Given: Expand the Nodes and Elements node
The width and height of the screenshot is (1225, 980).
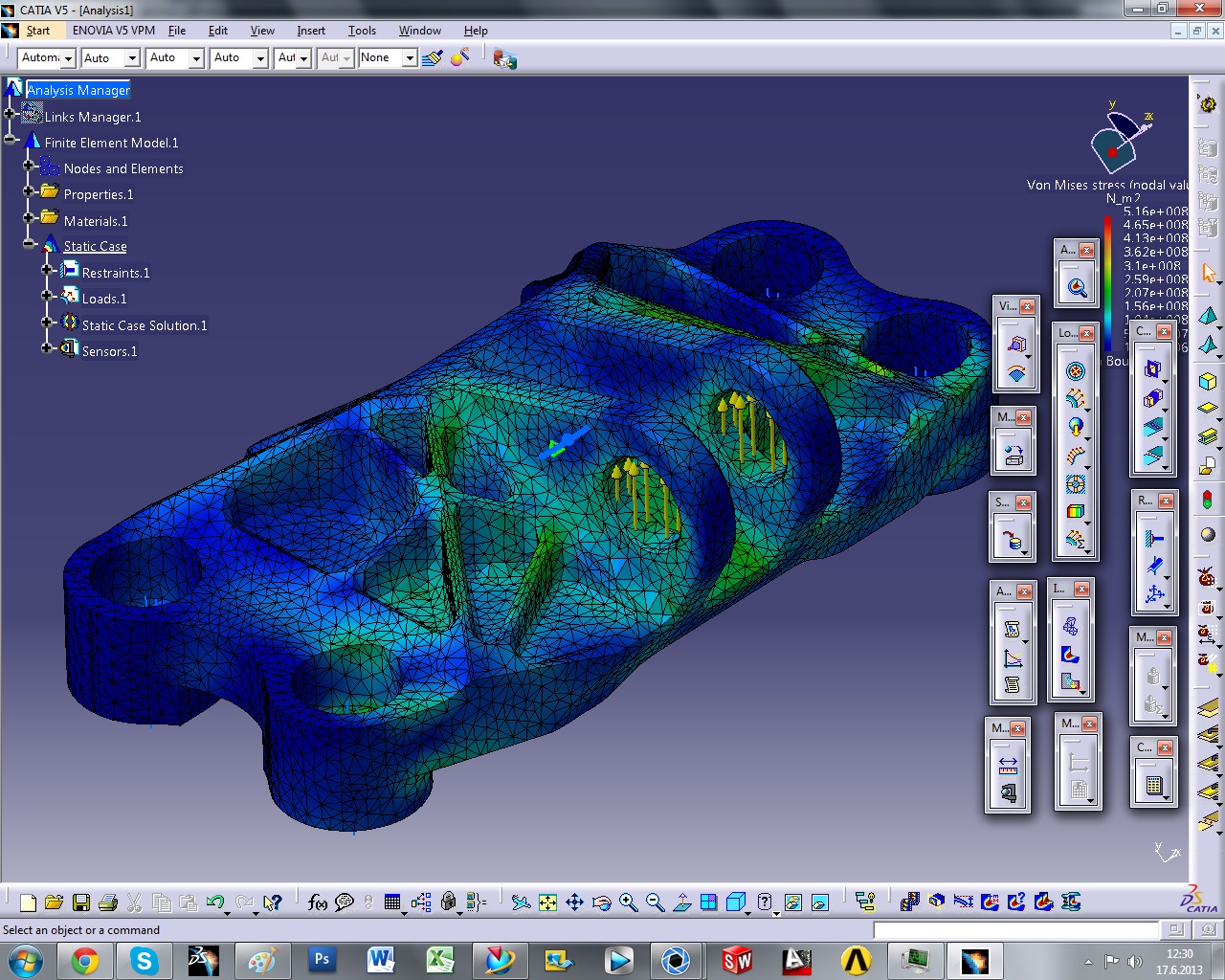Looking at the screenshot, I should tap(29, 166).
